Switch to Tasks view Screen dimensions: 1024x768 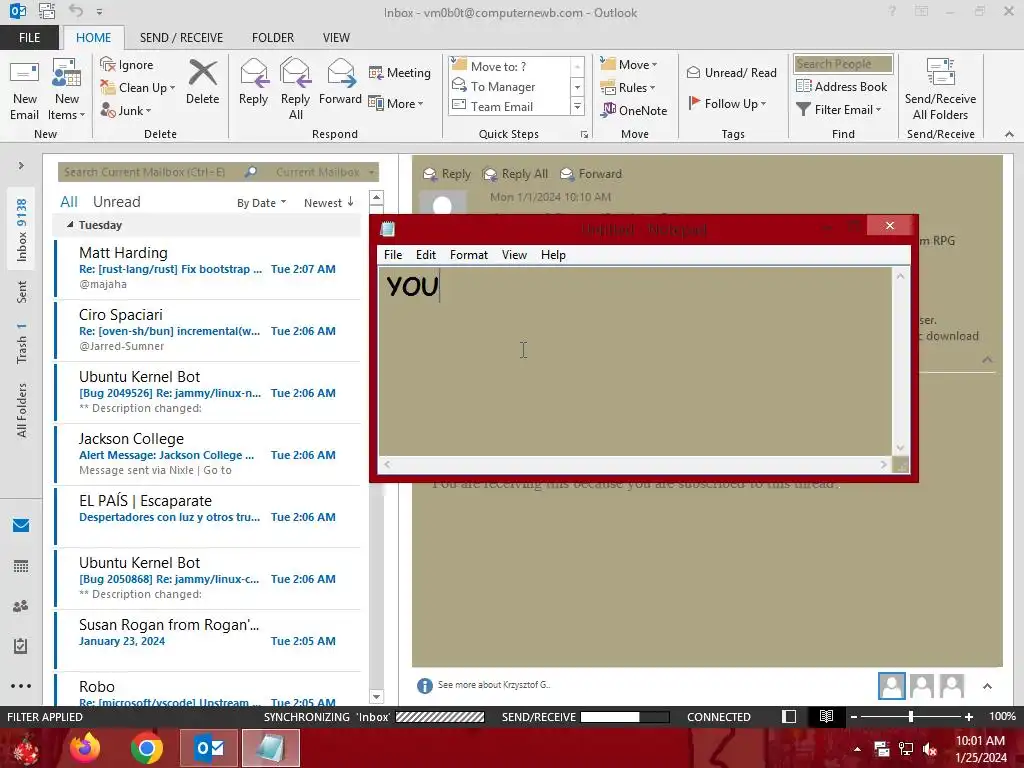[x=21, y=646]
